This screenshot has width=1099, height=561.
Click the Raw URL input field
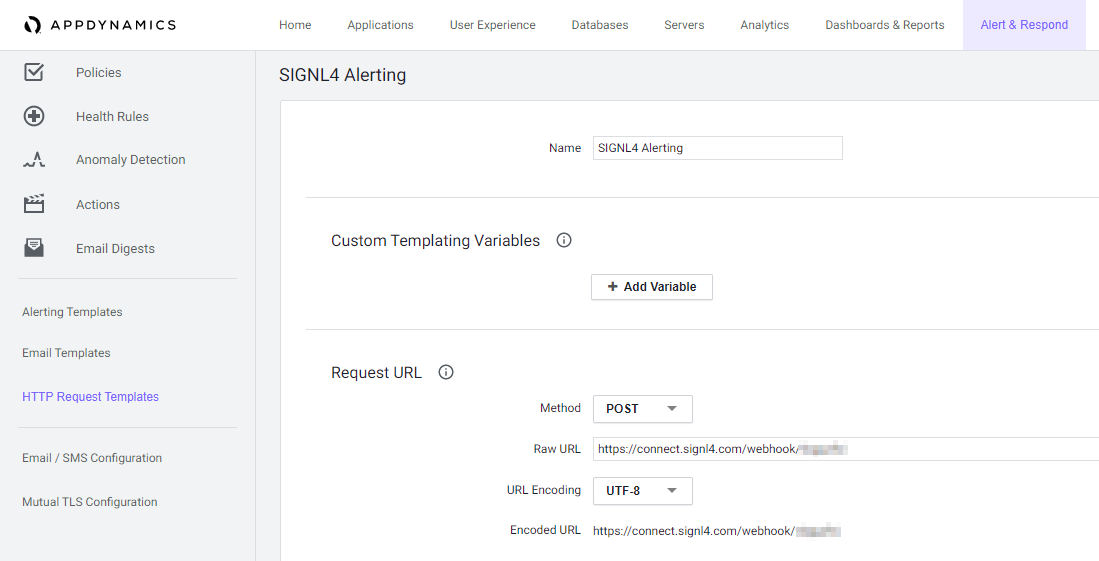[x=846, y=449]
